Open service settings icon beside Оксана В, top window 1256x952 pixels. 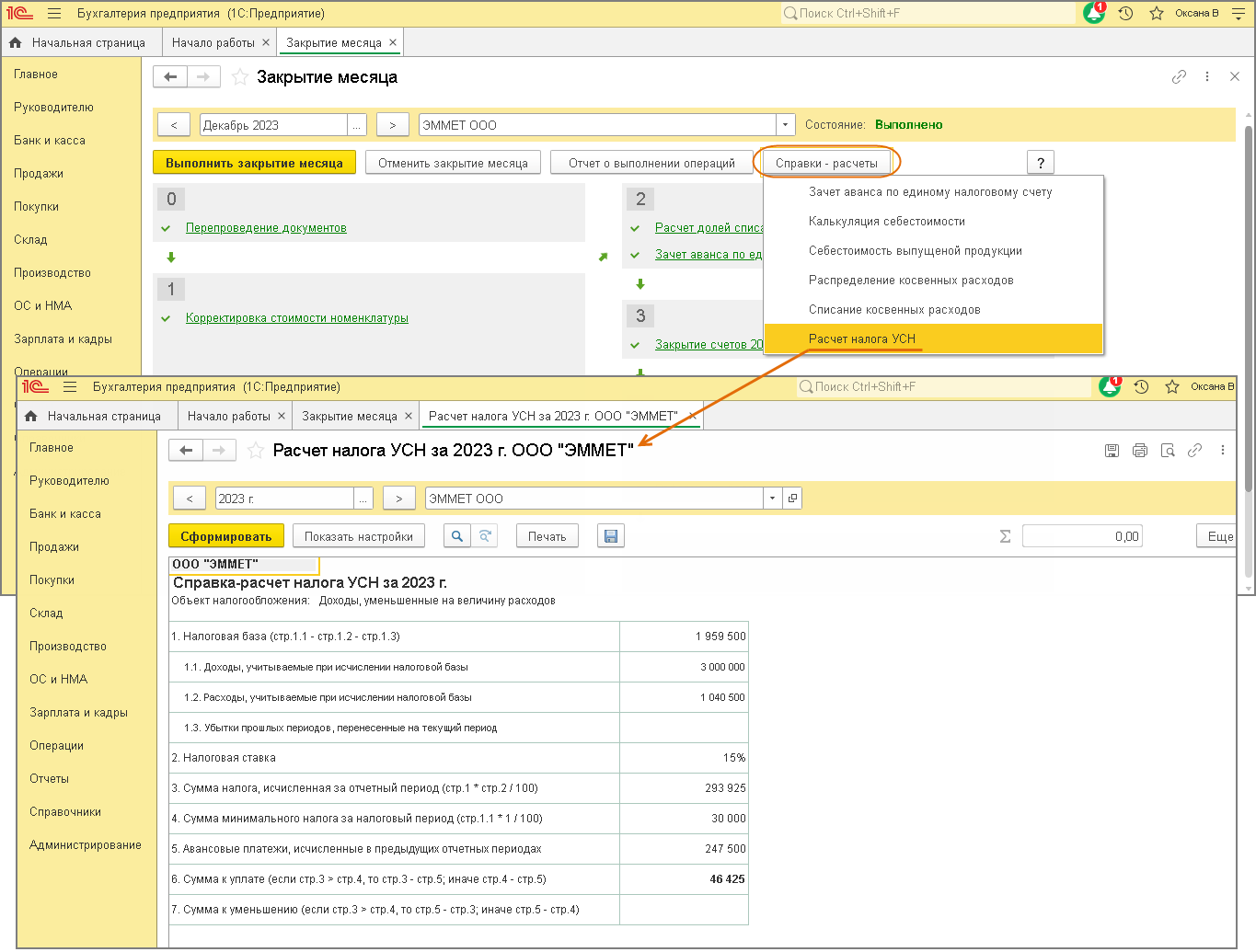point(1238,14)
